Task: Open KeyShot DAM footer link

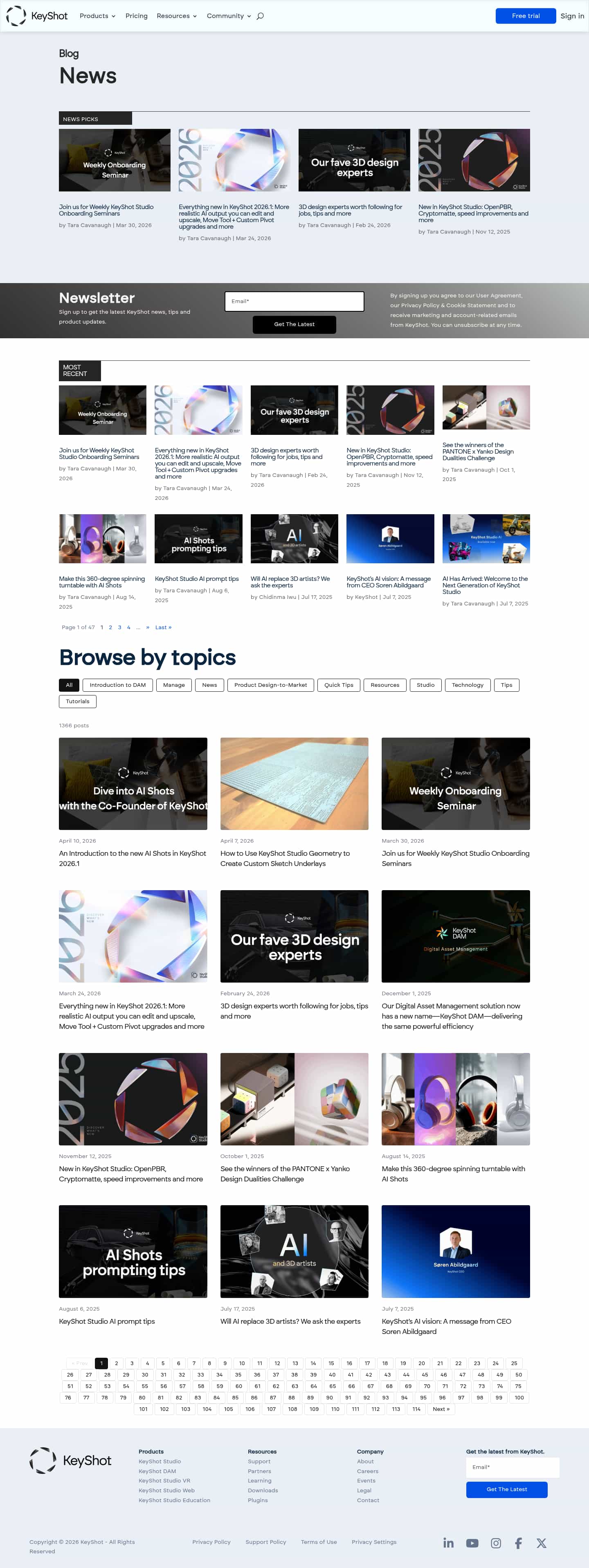Action: 157,1471
